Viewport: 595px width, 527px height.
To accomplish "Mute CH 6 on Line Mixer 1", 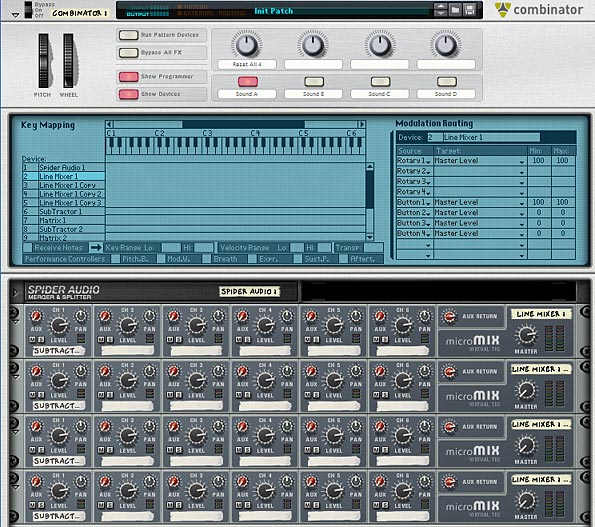I will click(376, 340).
